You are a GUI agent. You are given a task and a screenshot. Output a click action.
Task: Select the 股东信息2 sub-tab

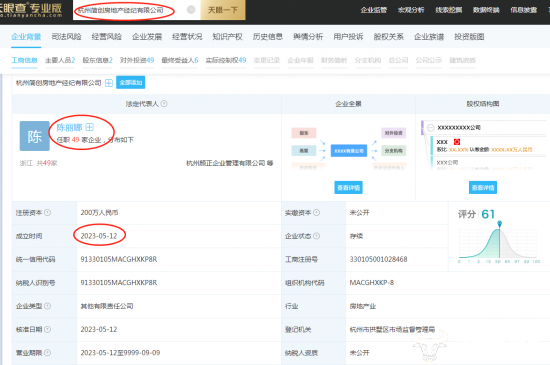coord(98,60)
